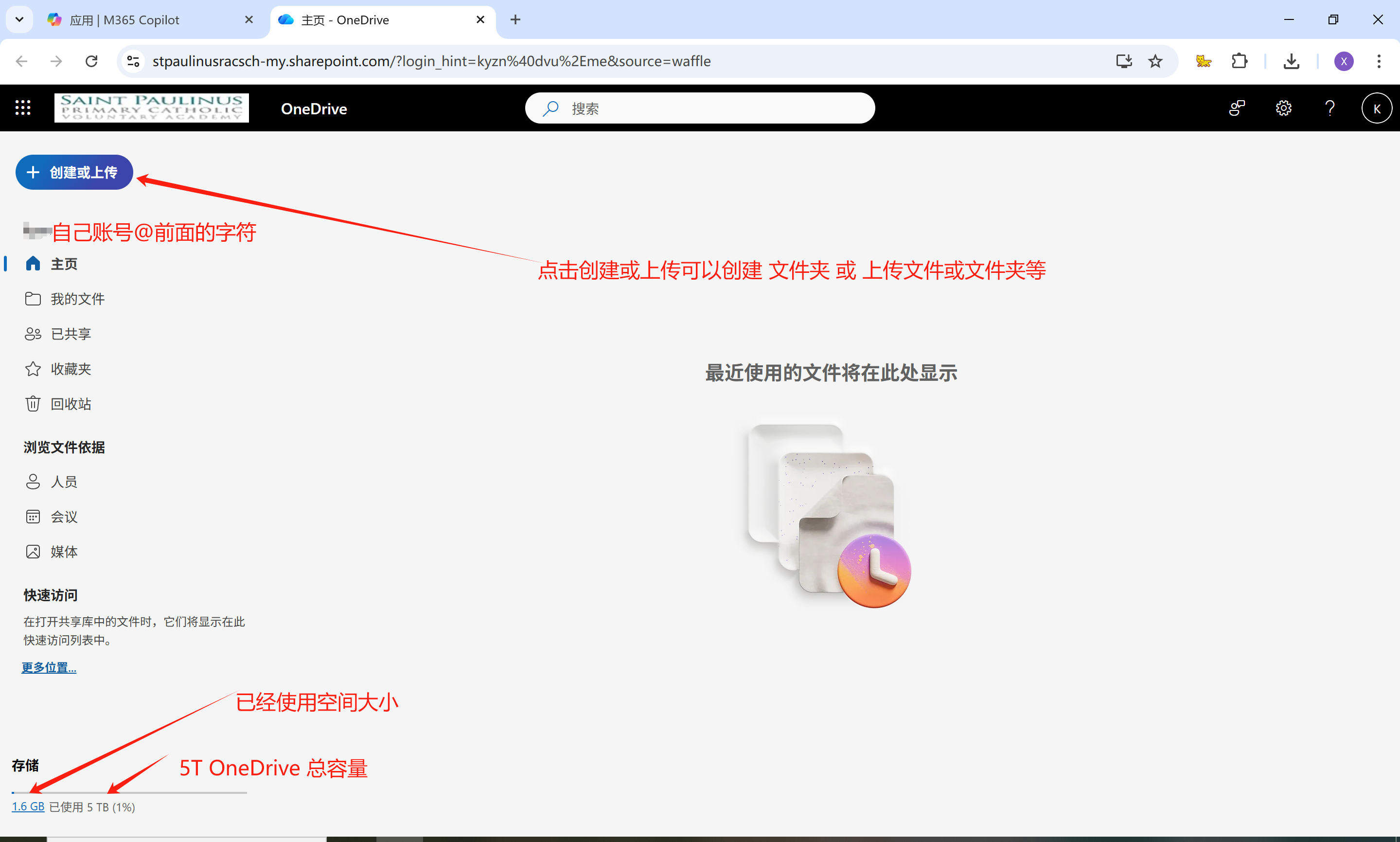Open the Microsoft 365 app launcher waffle
Viewport: 1400px width, 842px height.
(23, 108)
